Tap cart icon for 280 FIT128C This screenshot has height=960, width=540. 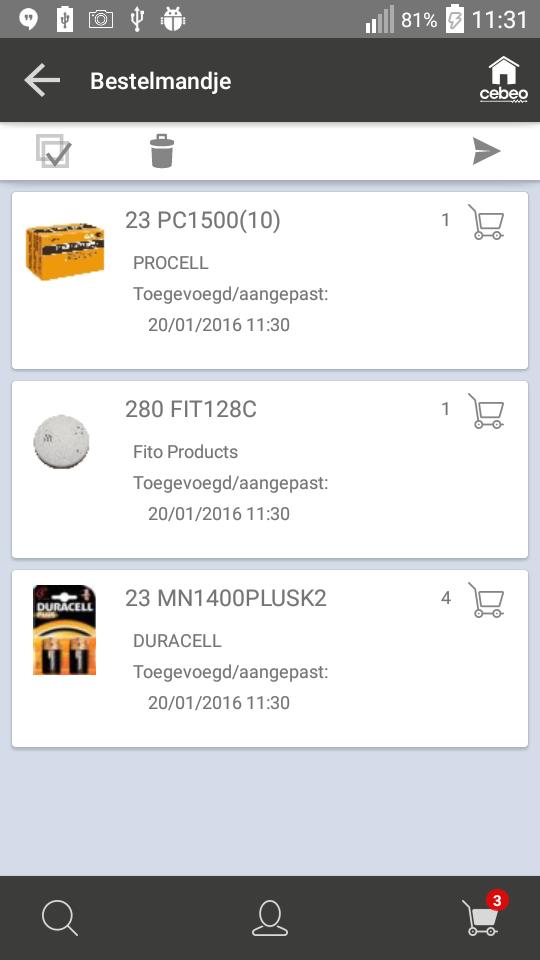(x=487, y=411)
